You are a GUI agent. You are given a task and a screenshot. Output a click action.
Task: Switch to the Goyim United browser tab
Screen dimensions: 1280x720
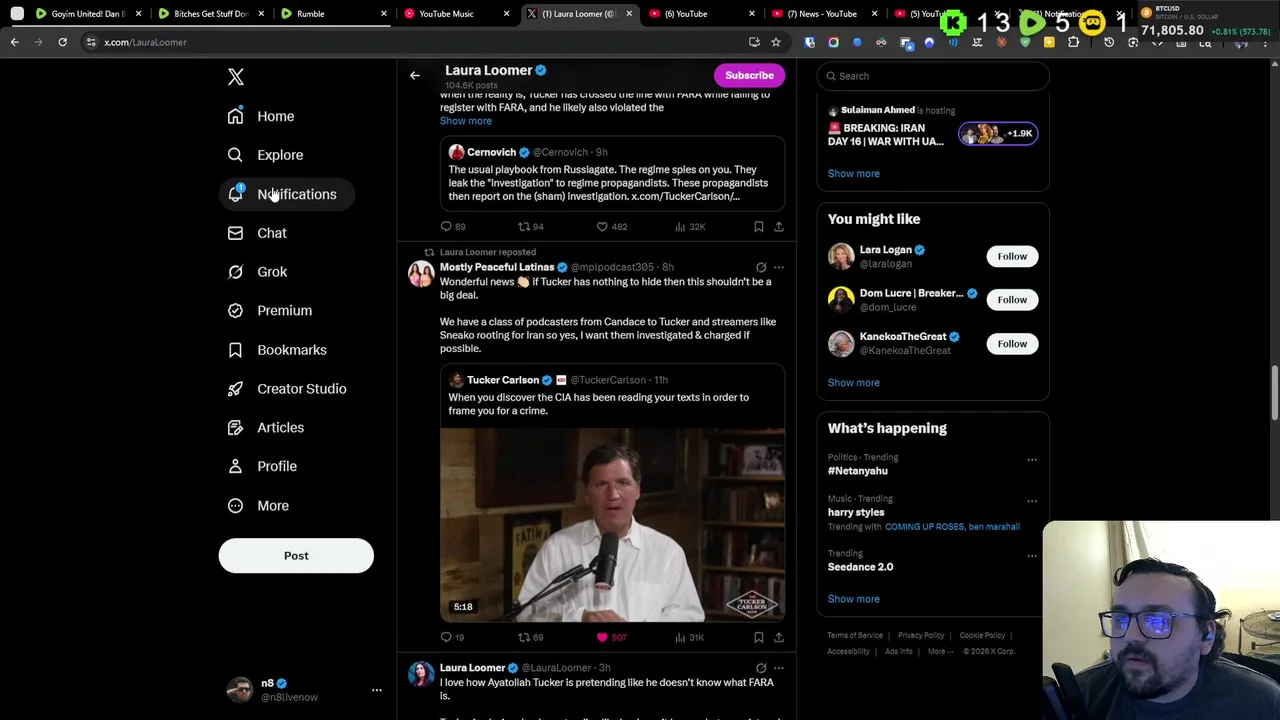click(88, 14)
